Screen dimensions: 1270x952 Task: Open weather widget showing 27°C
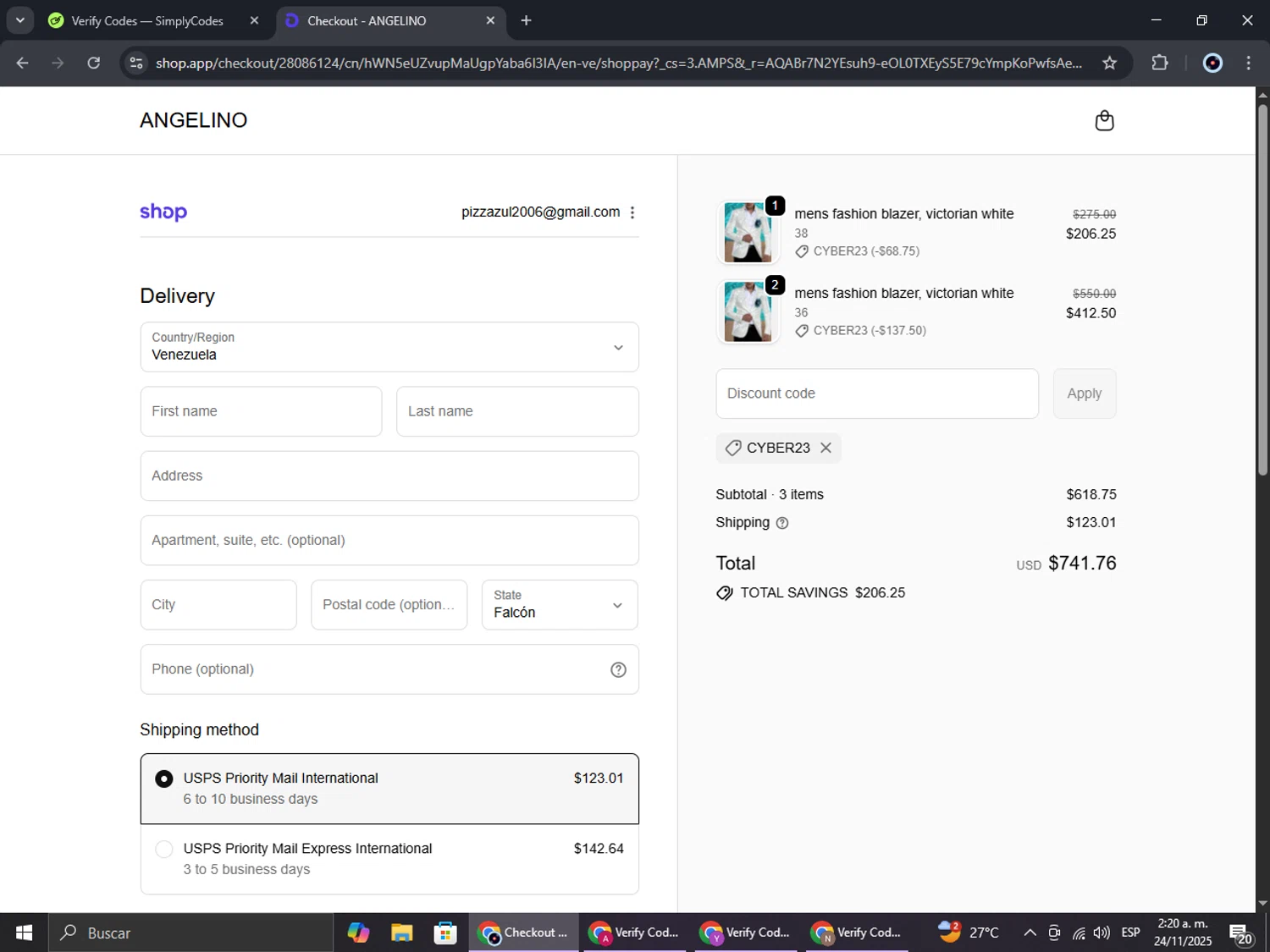point(969,933)
